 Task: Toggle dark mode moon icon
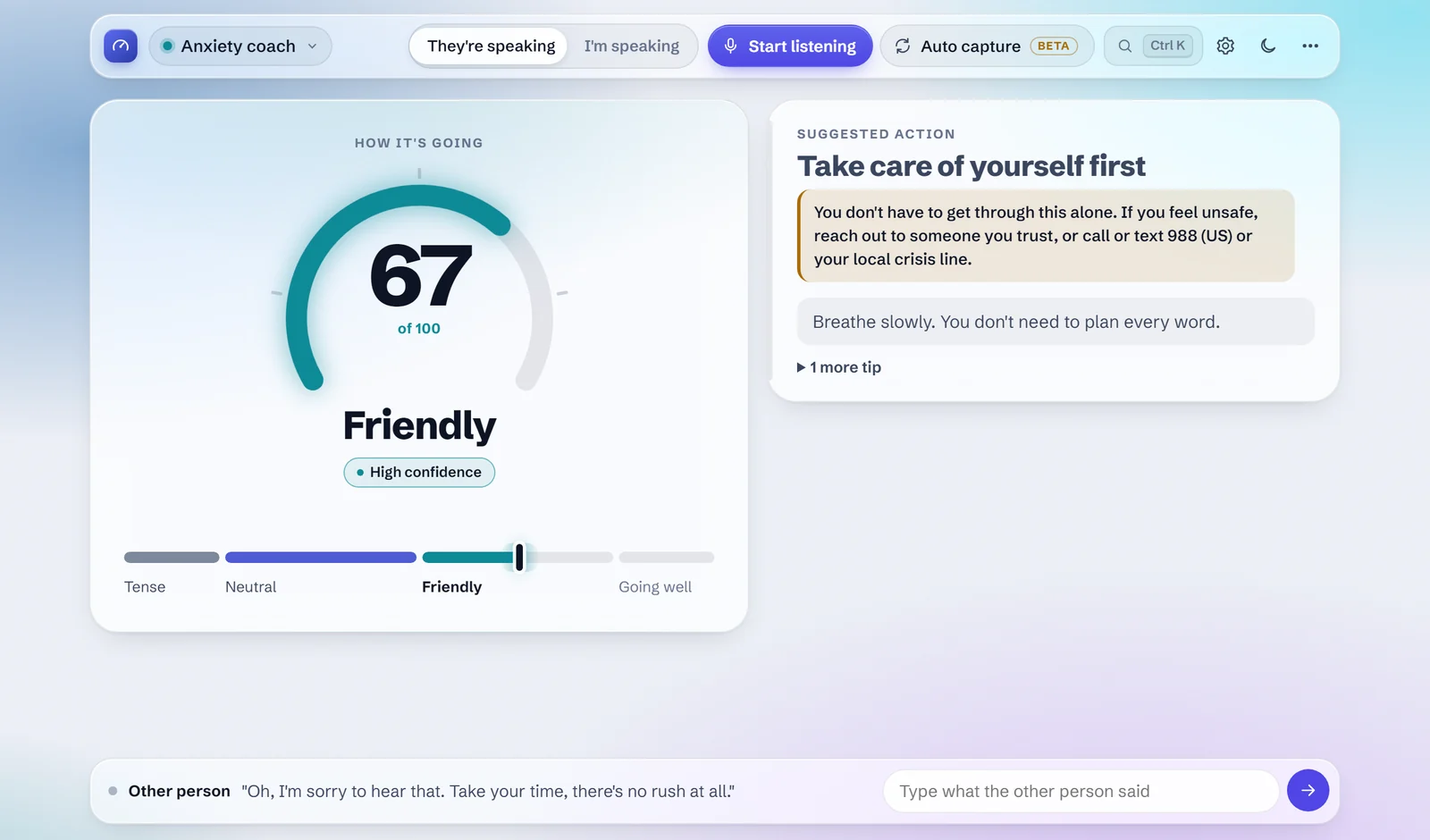1268,46
